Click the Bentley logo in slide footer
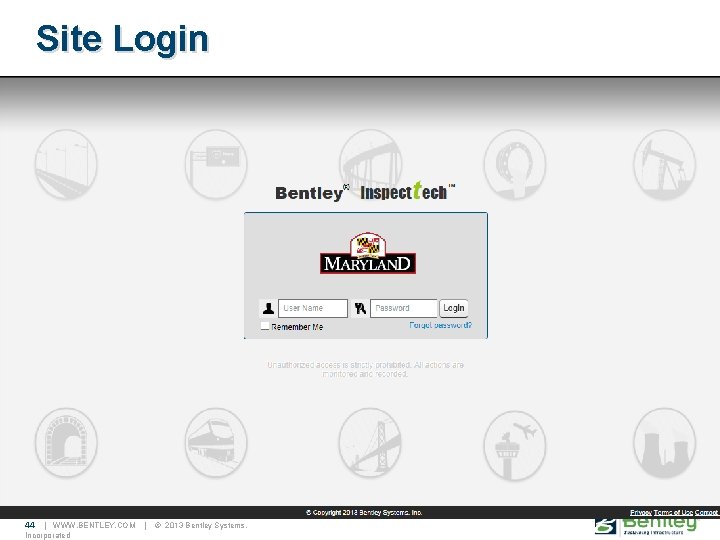Image resolution: width=720 pixels, height=540 pixels. coord(646,527)
